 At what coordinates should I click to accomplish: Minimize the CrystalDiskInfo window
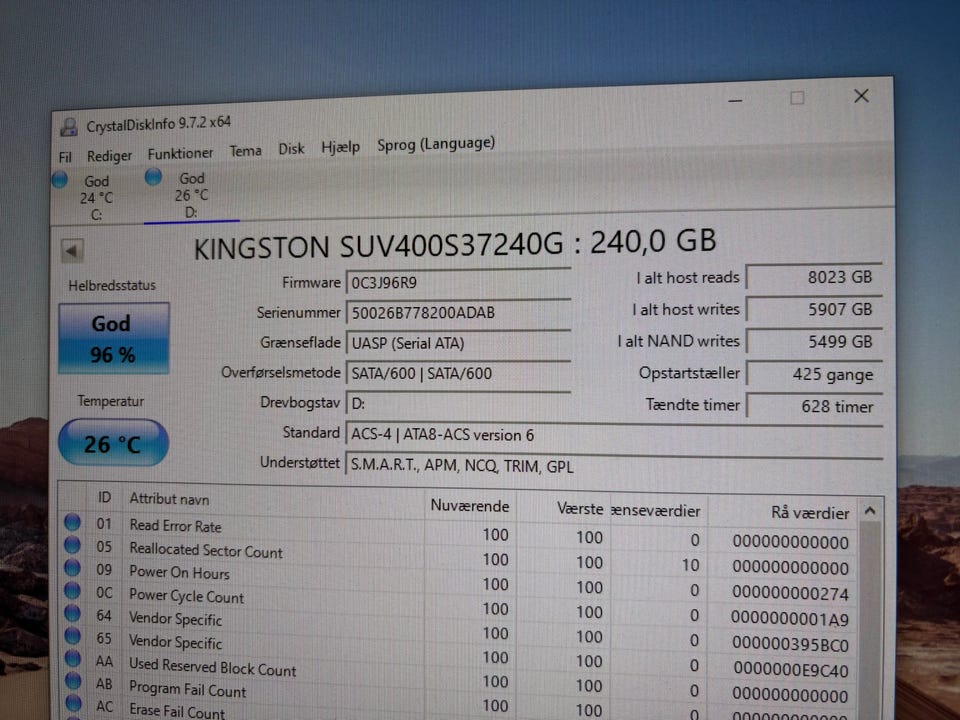[x=735, y=100]
